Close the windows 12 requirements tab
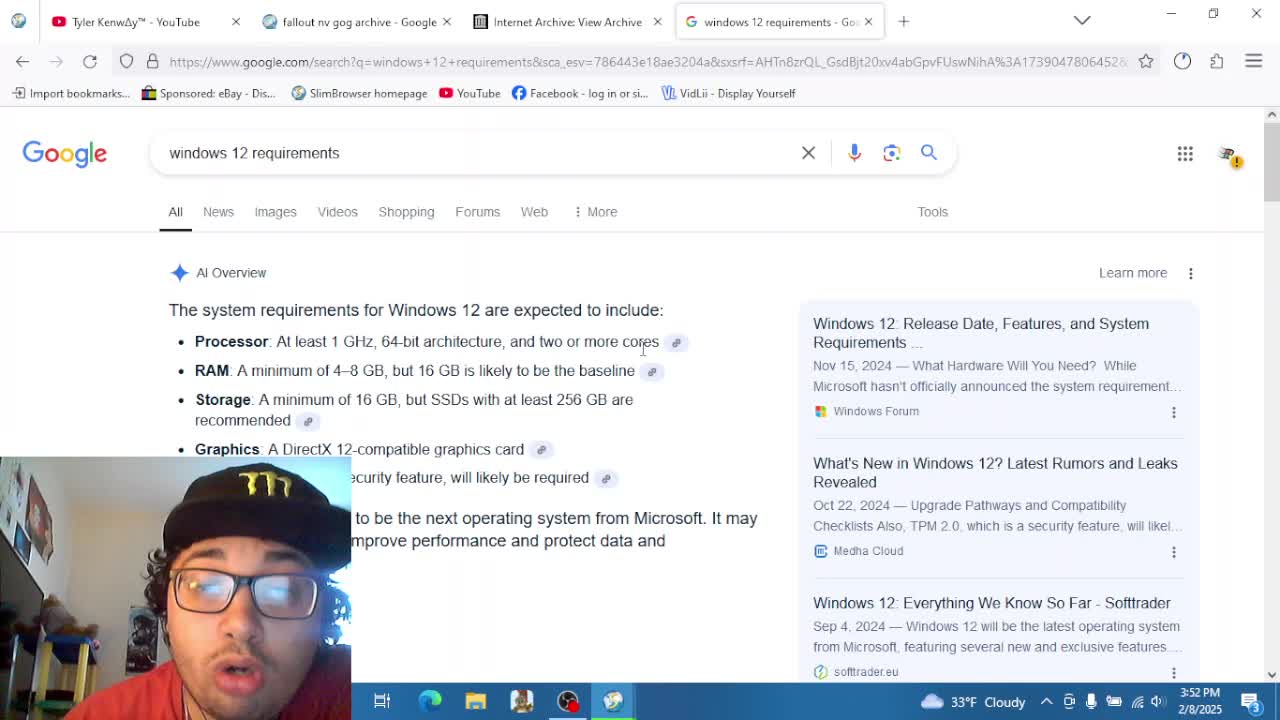 pyautogui.click(x=868, y=22)
